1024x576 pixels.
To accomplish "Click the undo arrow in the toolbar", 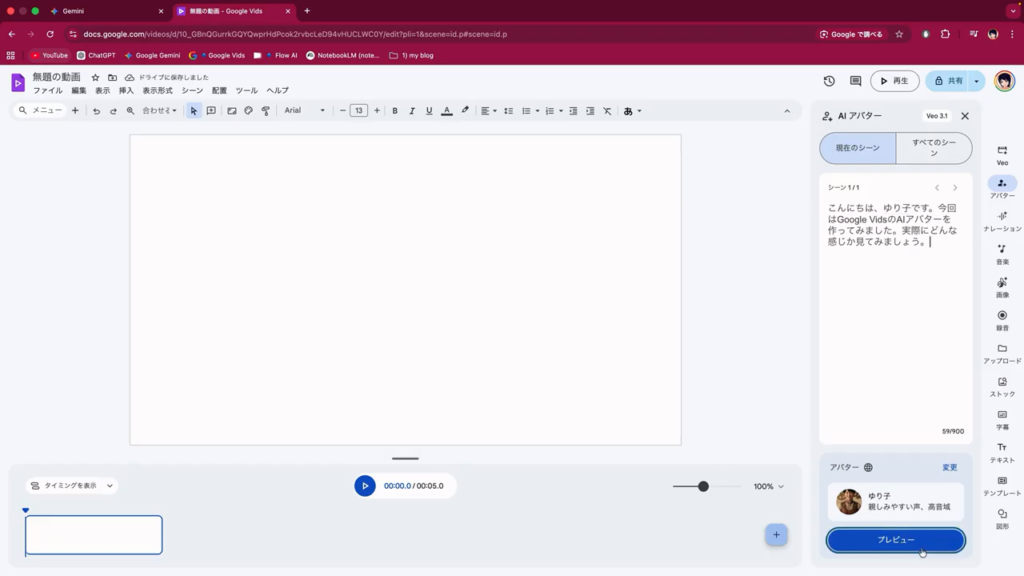I will pos(96,111).
